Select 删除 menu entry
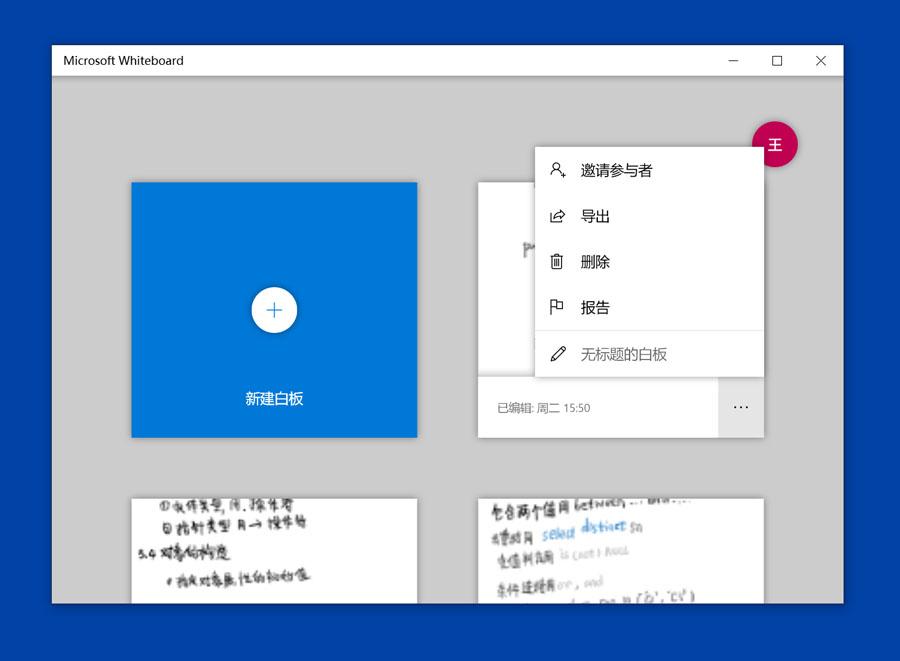This screenshot has height=661, width=900. [649, 262]
